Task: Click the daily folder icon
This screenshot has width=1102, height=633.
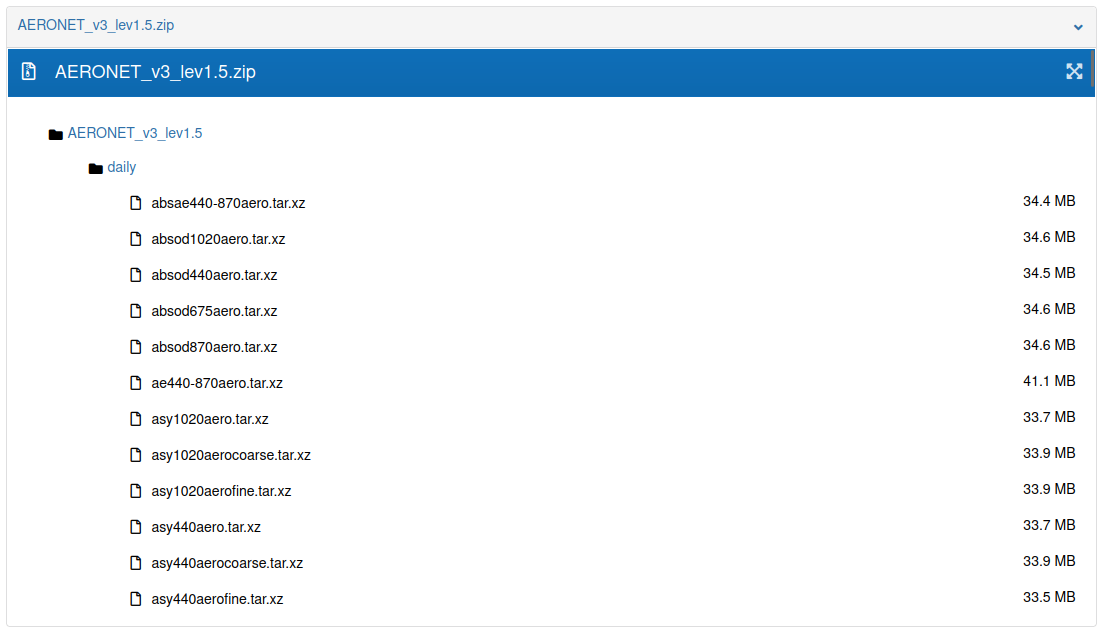Action: click(96, 168)
